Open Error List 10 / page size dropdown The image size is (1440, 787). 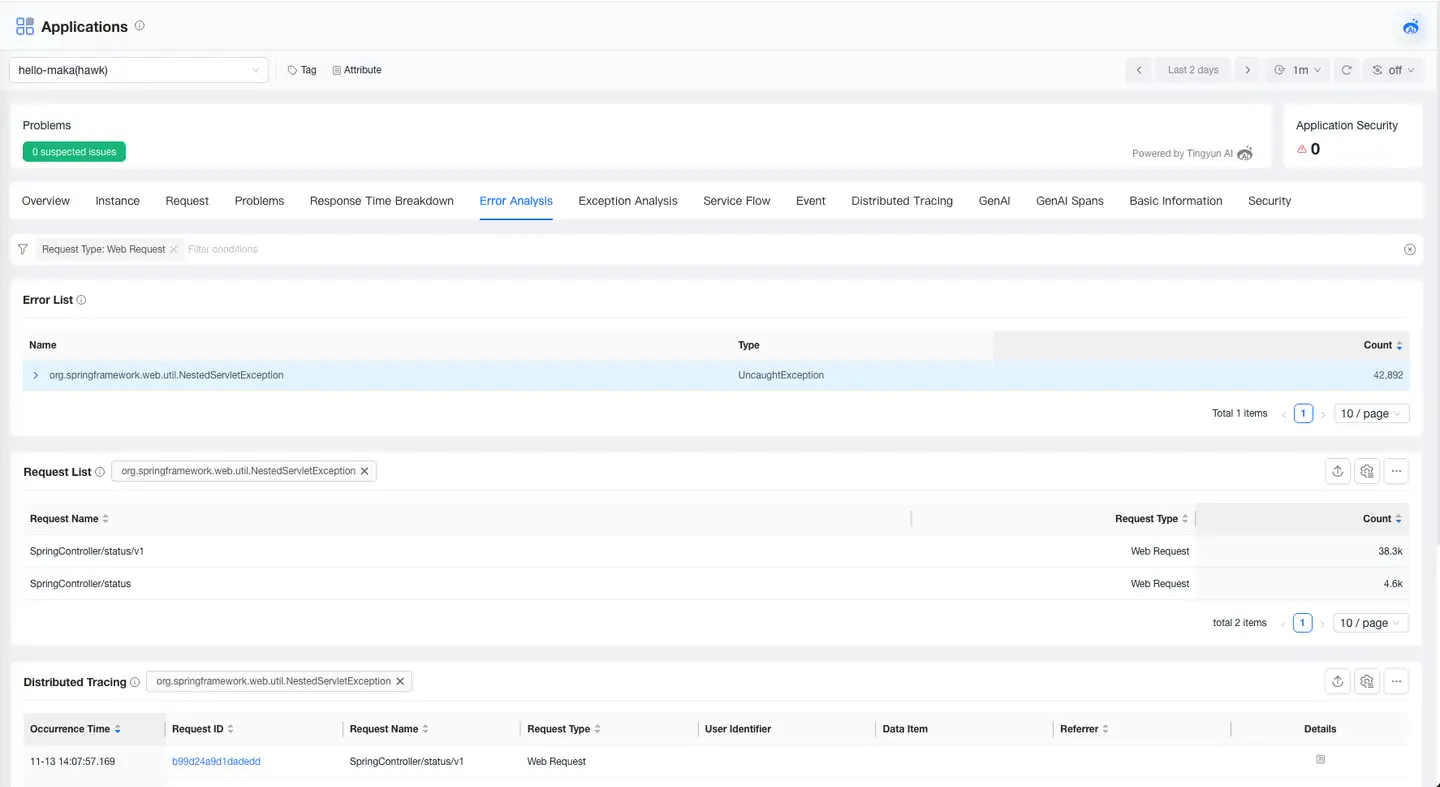pos(1371,414)
